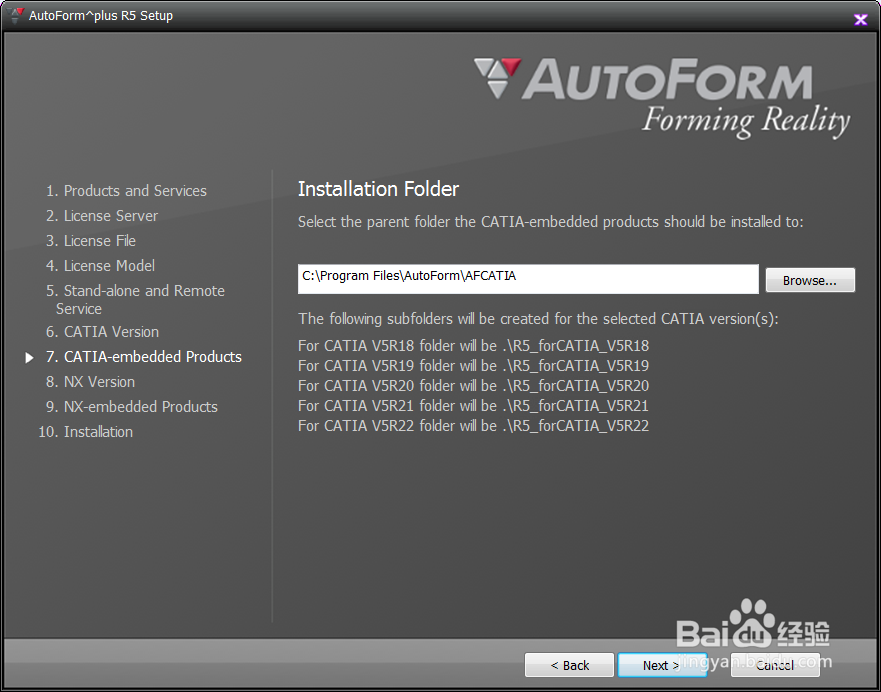Click the AutoForm^plus R5 Setup title text
Image resolution: width=881 pixels, height=692 pixels.
pyautogui.click(x=101, y=16)
